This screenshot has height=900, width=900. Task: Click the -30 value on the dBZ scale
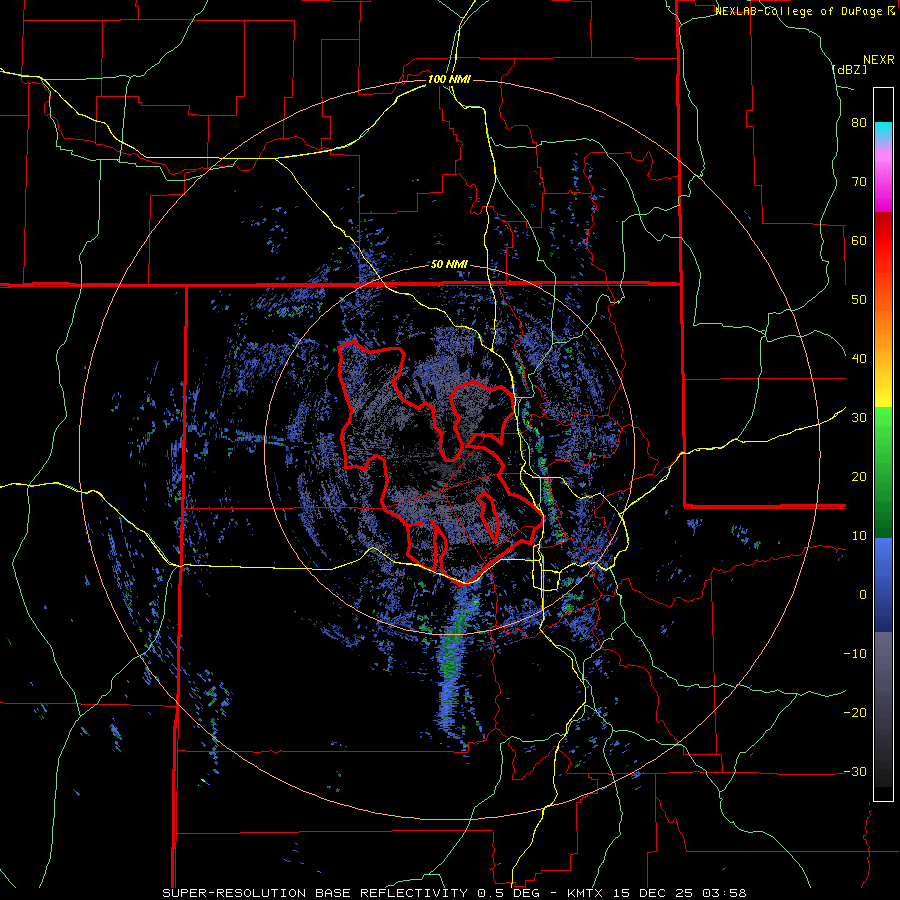(855, 771)
